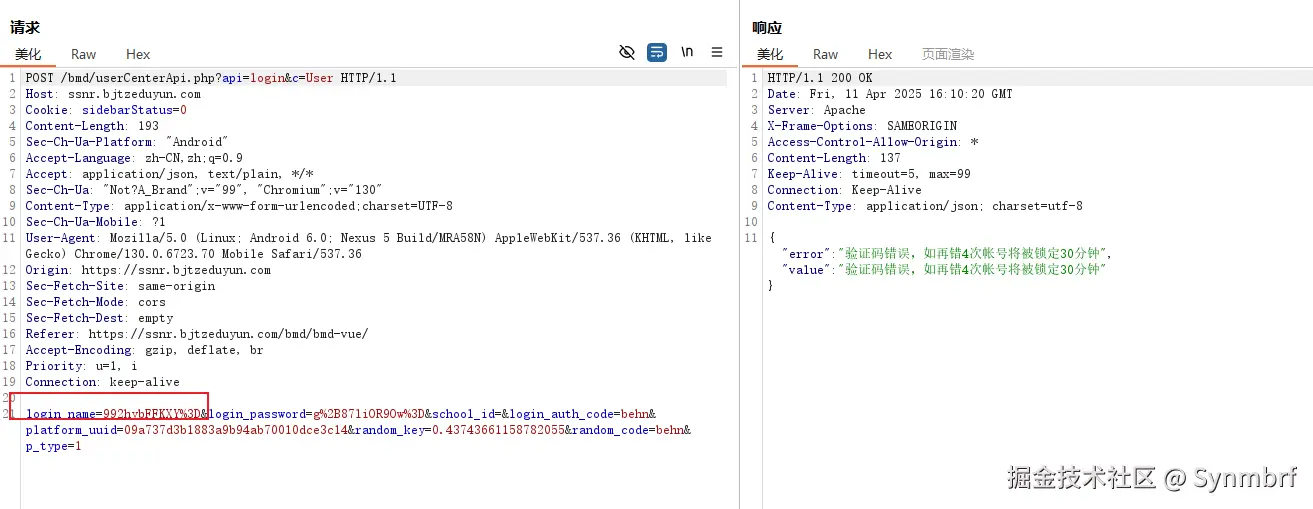
Task: Switch request view to the Hex tab
Action: [x=138, y=54]
